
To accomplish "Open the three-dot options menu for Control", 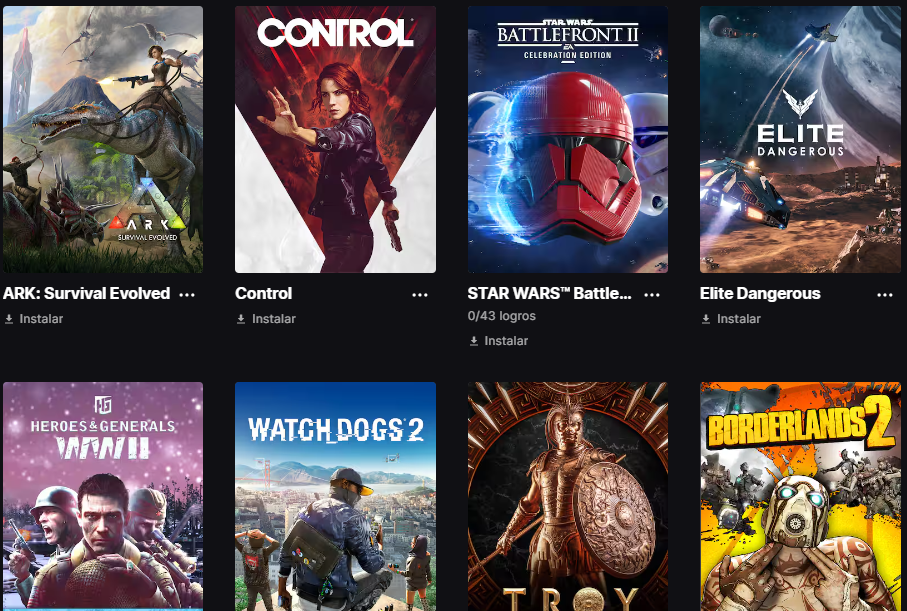I will click(x=420, y=295).
